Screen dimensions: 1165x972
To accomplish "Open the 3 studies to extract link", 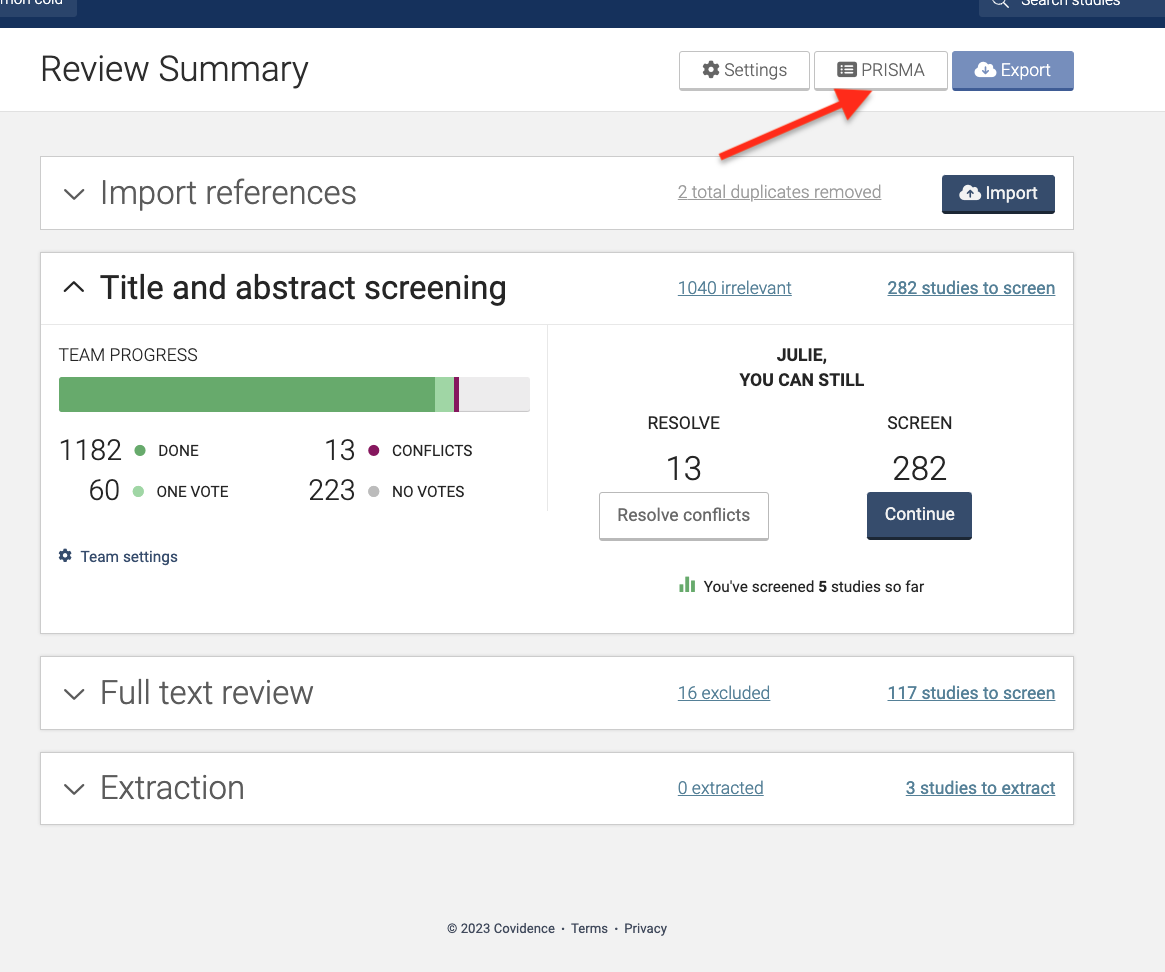I will click(x=979, y=788).
